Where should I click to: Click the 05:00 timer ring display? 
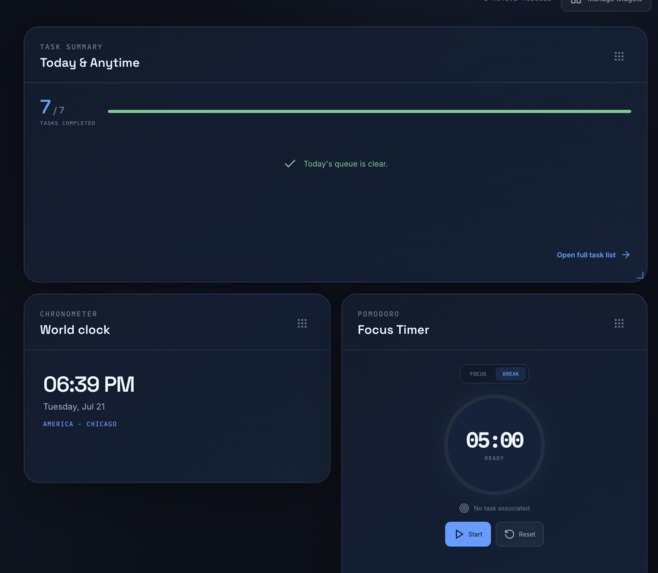494,445
